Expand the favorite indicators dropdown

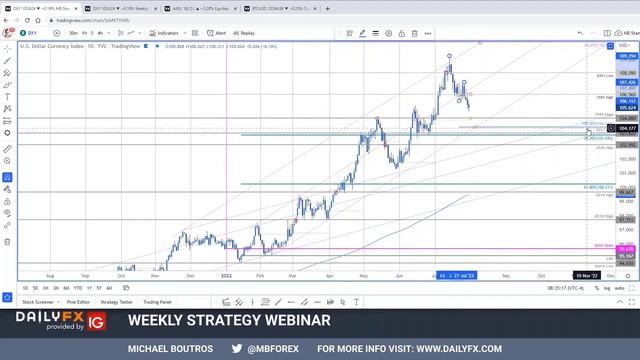coord(185,33)
